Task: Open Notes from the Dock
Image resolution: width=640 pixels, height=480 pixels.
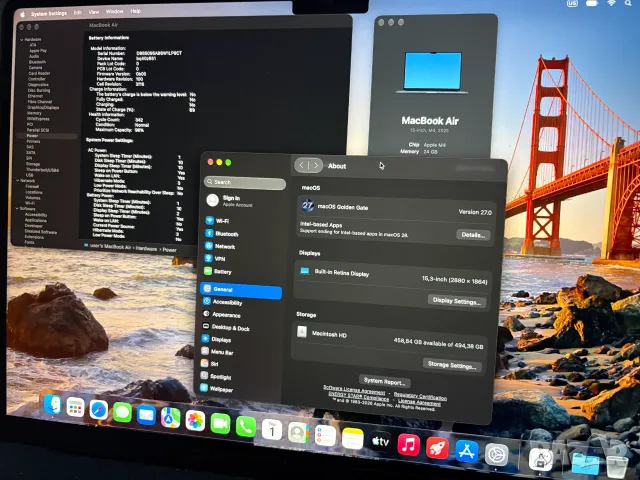Action: coord(353,438)
